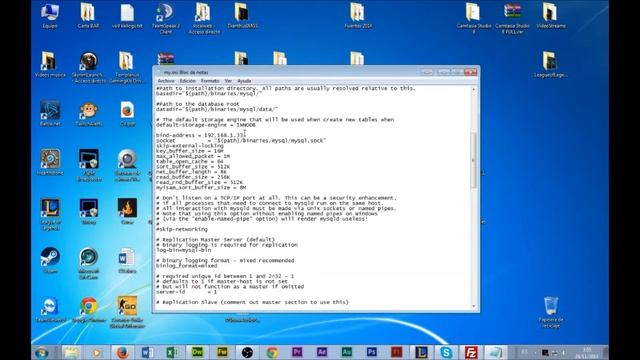Click the taskbar clock
The width and height of the screenshot is (640, 360).
(587, 353)
